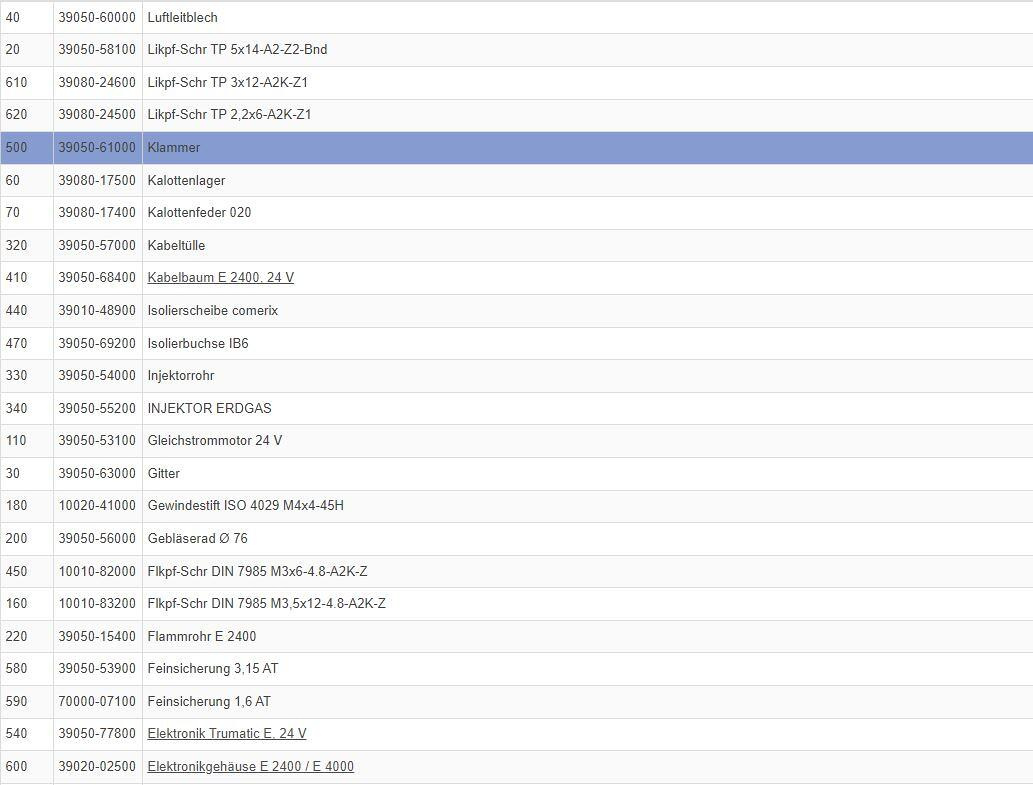
Task: Click the Isolierbuchse IB6 entry
Action: coord(197,344)
